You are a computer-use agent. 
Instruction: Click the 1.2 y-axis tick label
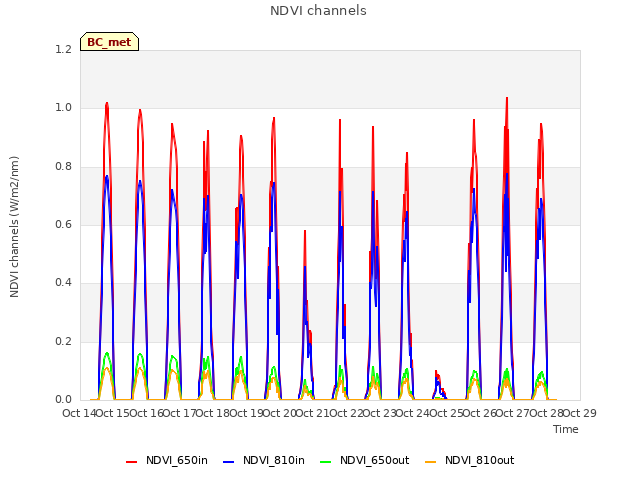63,49
